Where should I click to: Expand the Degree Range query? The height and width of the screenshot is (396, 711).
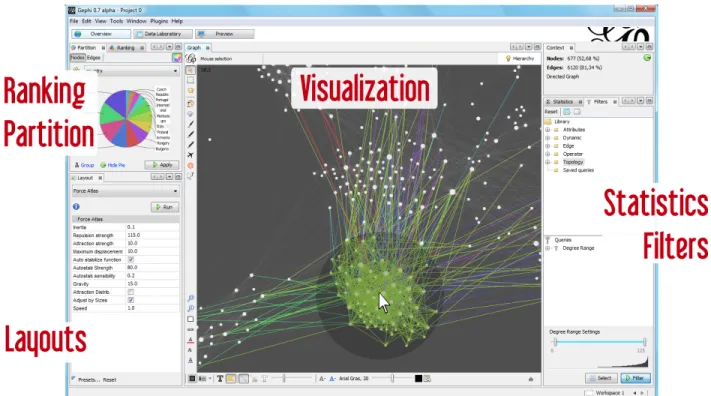click(x=548, y=248)
